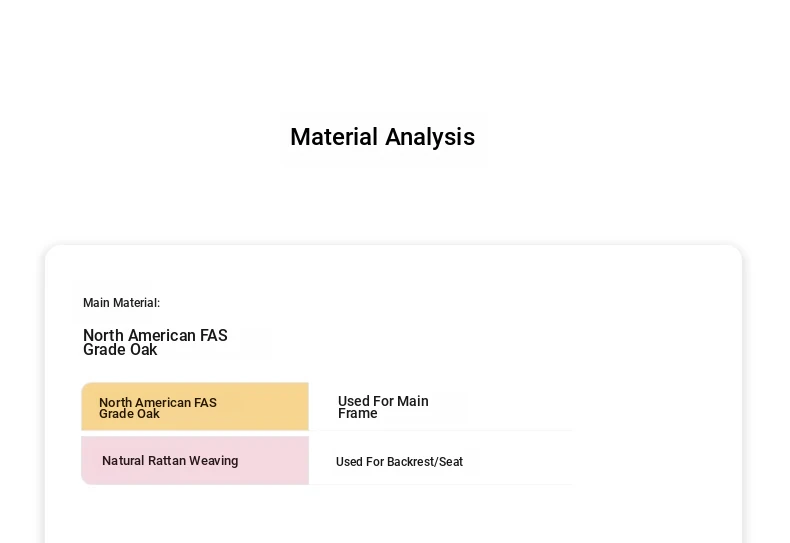Click the Used For Main Frame description
The height and width of the screenshot is (543, 790).
click(383, 407)
